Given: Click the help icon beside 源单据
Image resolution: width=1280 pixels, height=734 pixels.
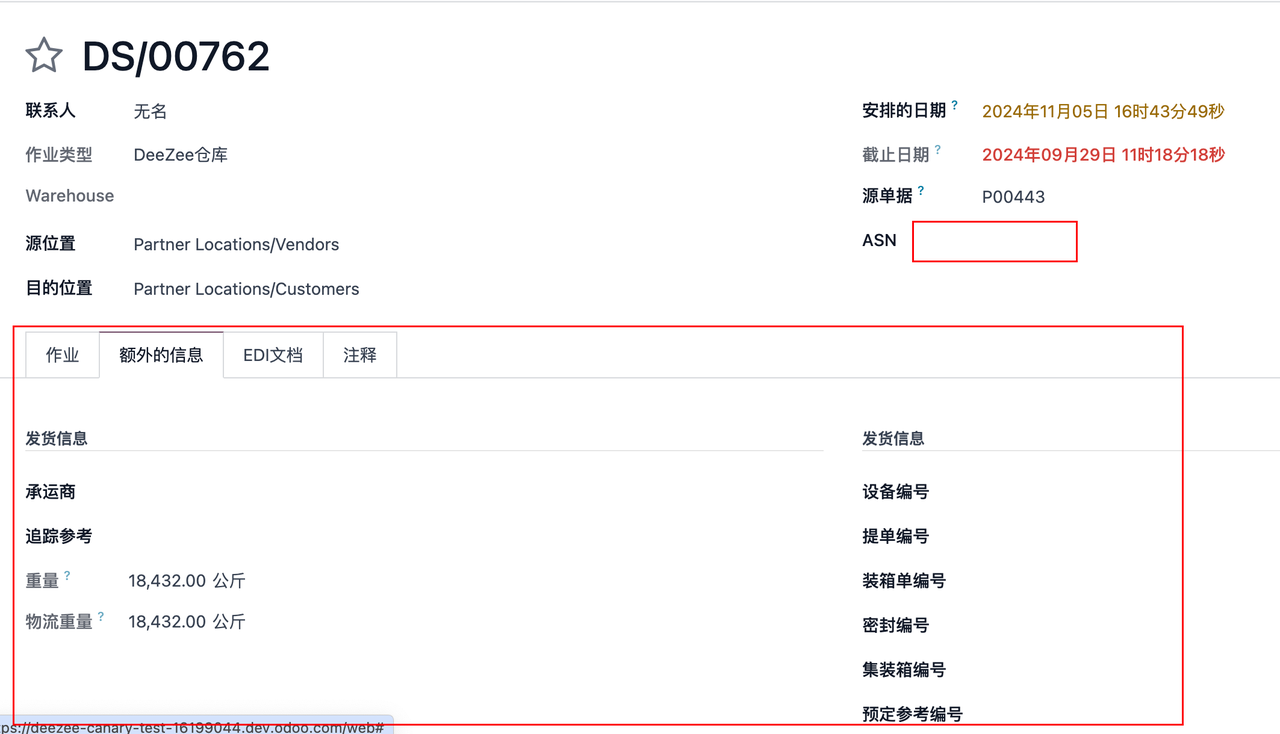Looking at the screenshot, I should pyautogui.click(x=921, y=190).
